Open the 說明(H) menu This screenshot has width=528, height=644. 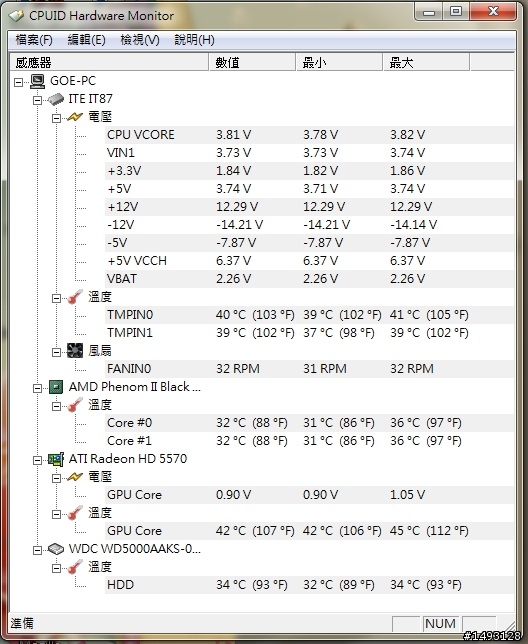pyautogui.click(x=194, y=40)
